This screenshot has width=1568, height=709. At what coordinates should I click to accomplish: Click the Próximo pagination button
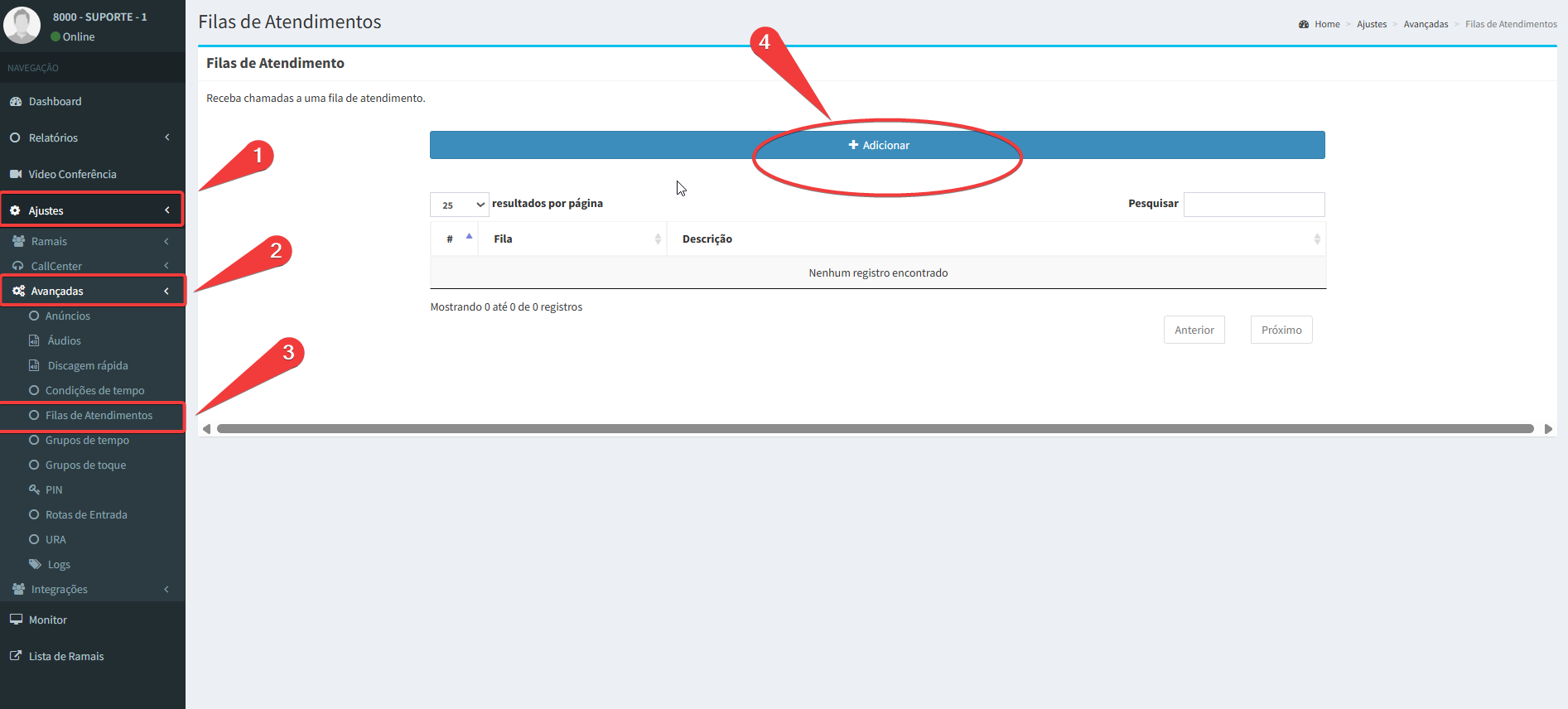(x=1281, y=330)
